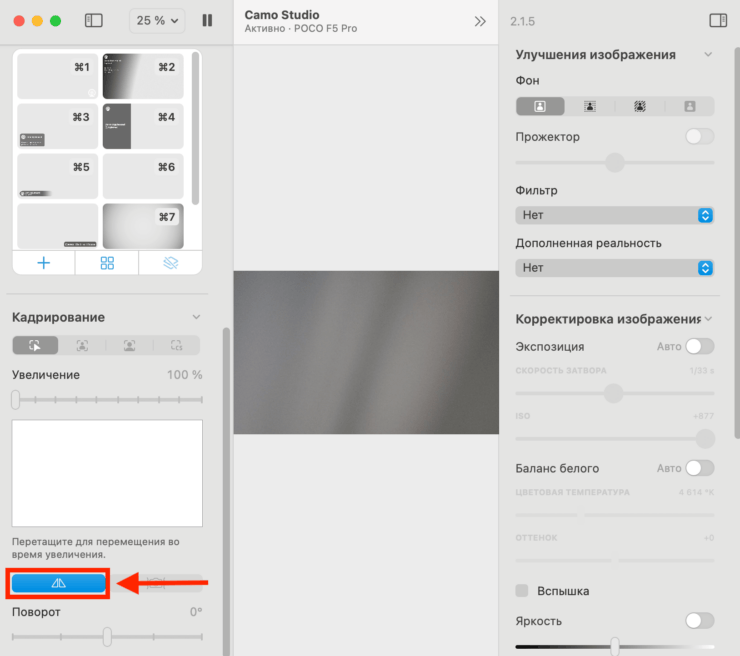Select the second framing mode icon

pos(82,345)
